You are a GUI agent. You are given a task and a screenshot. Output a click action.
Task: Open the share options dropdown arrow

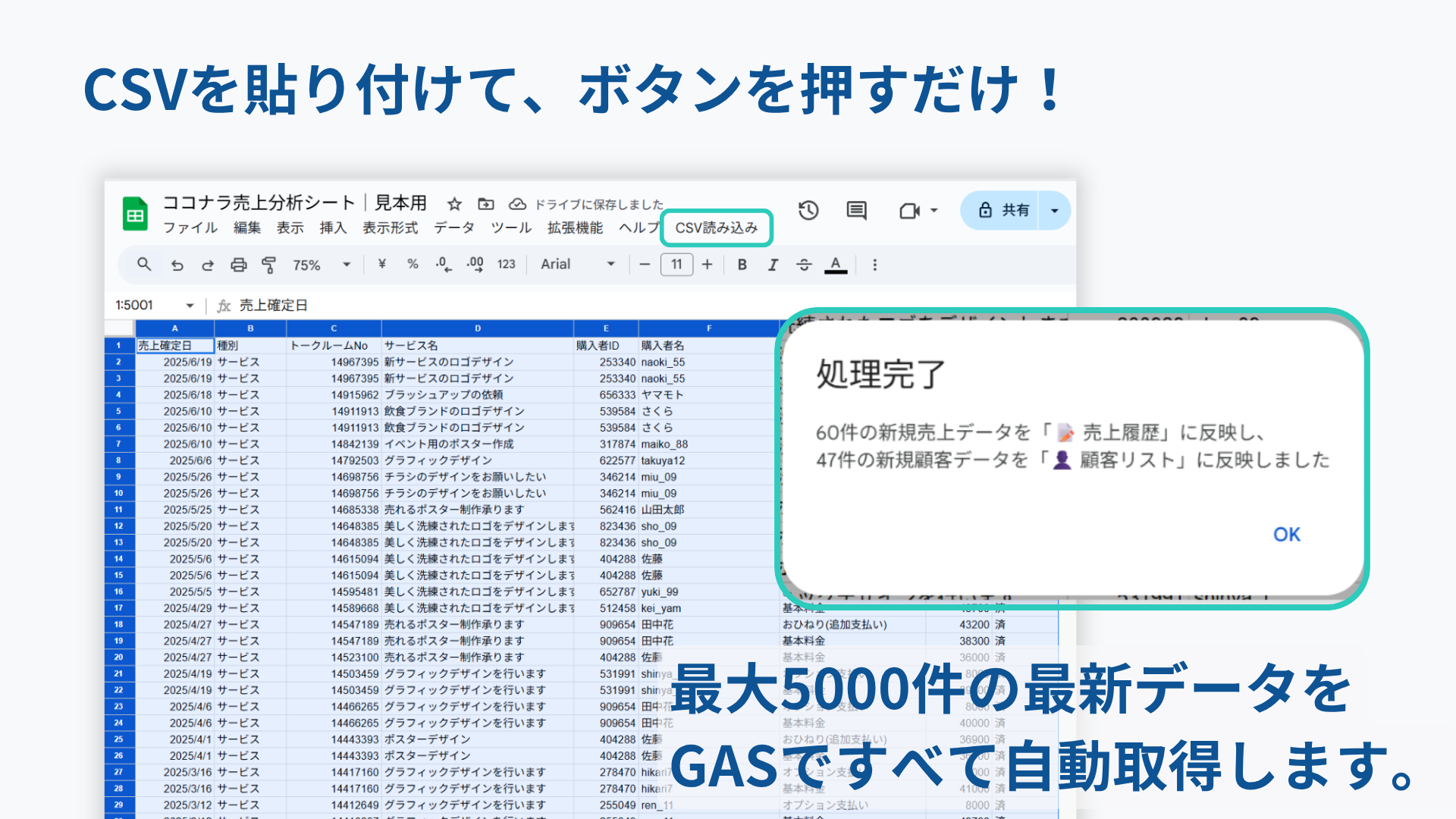(1054, 210)
